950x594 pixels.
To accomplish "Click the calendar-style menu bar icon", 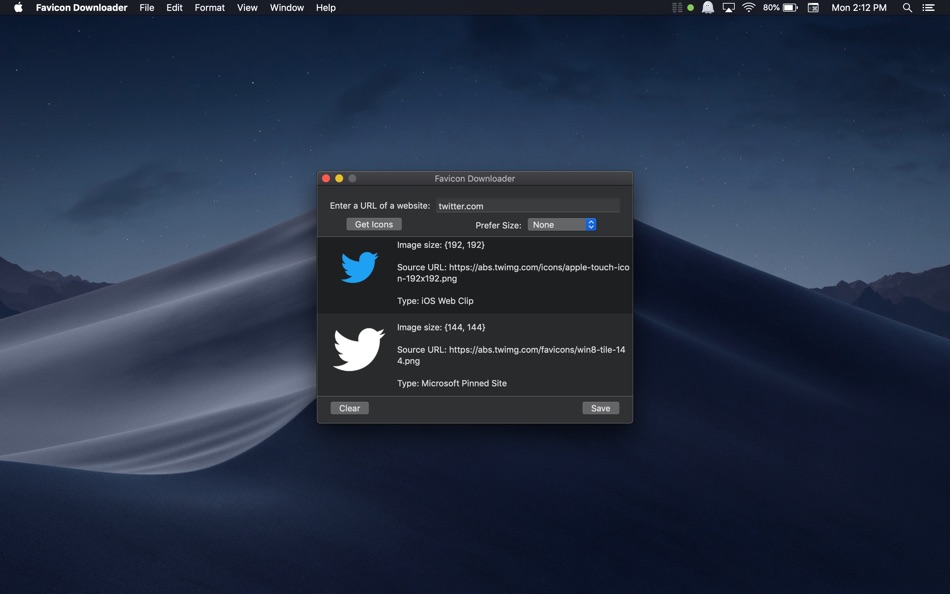I will coord(814,7).
